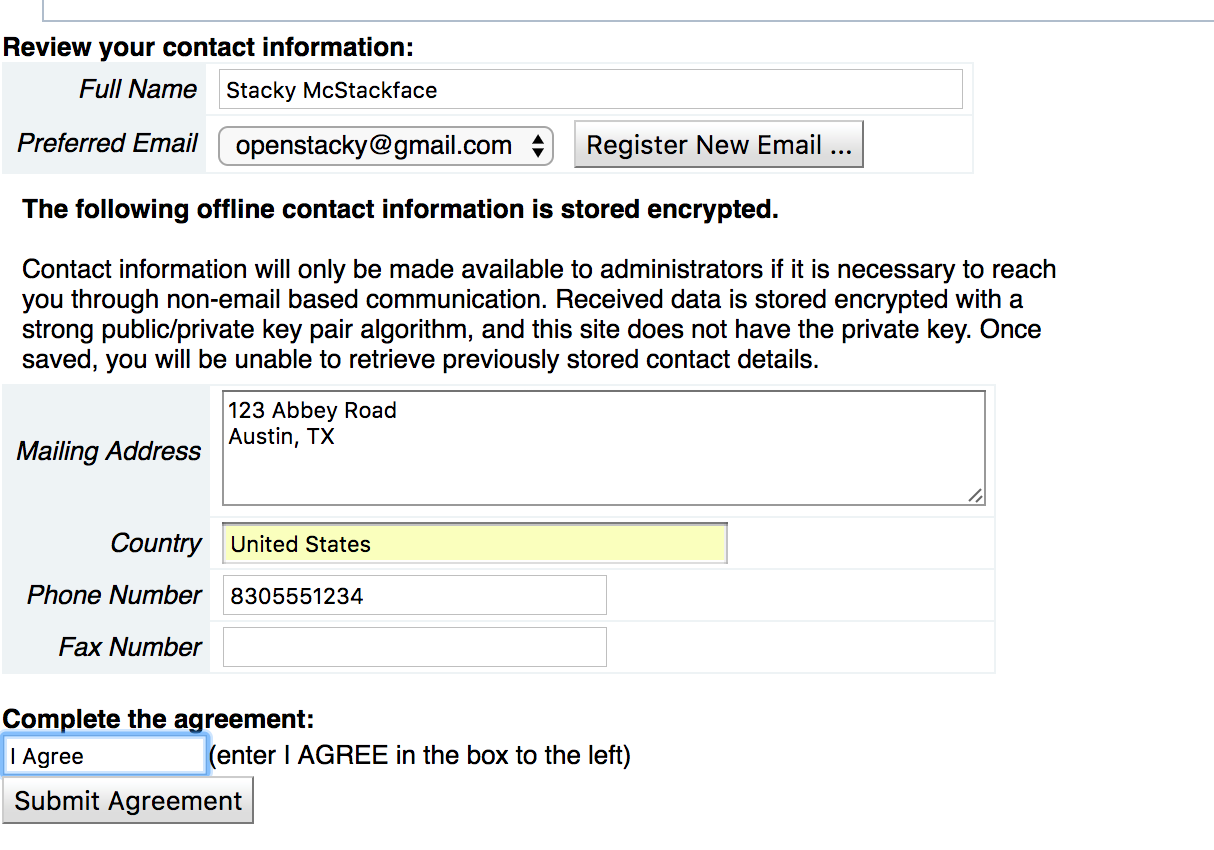Click the Complete the agreement heading
This screenshot has width=1214, height=850.
click(158, 719)
